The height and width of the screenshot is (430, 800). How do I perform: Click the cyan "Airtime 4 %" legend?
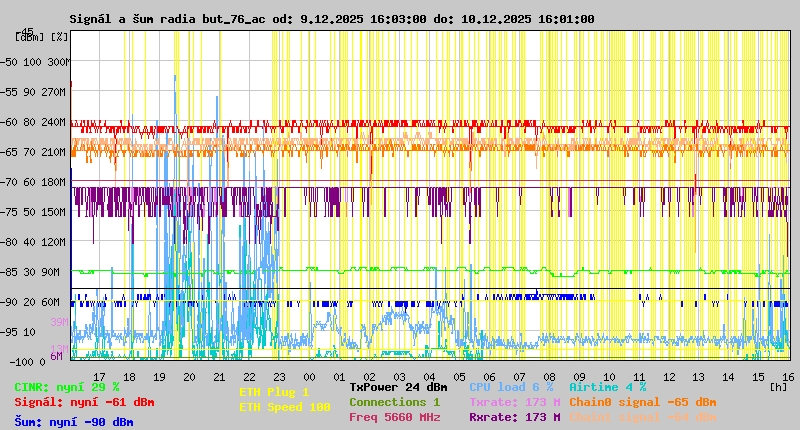[x=607, y=387]
